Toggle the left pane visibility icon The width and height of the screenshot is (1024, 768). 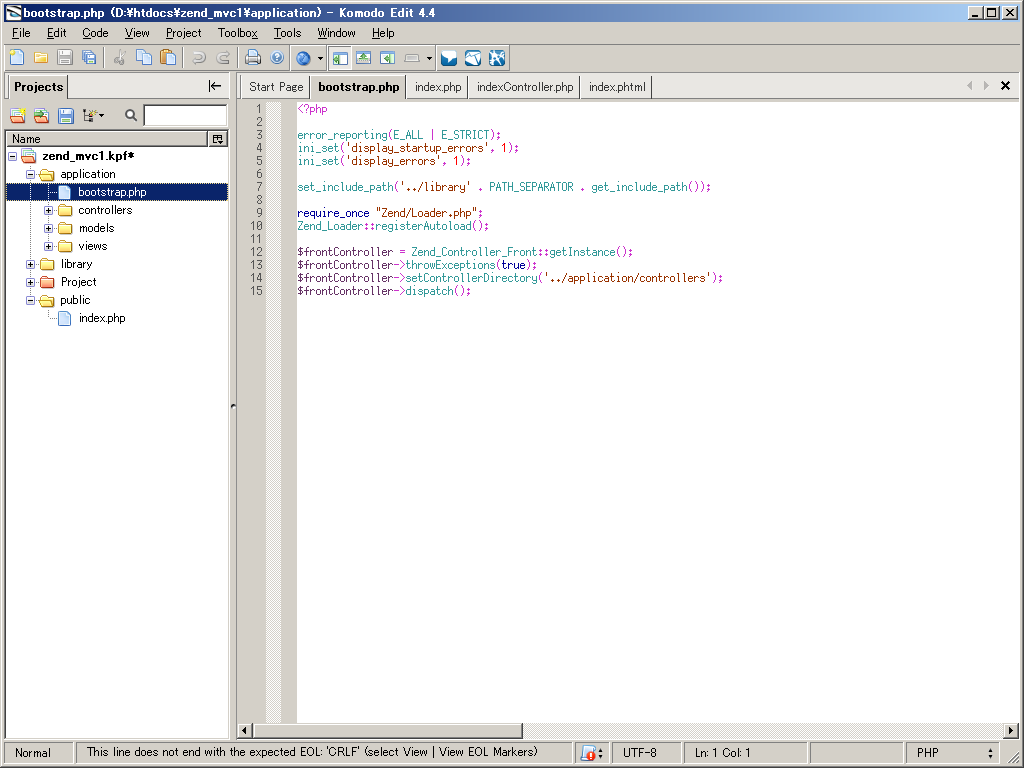340,58
